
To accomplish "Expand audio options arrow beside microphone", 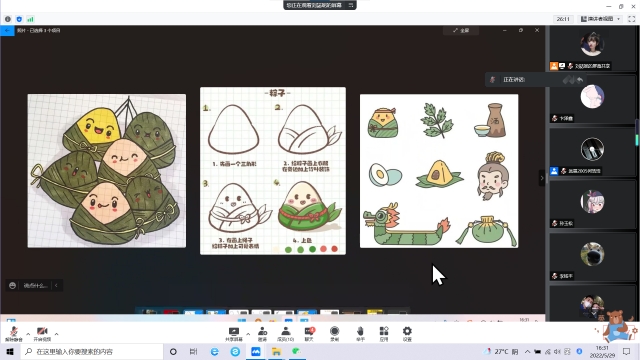I will click(x=28, y=334).
